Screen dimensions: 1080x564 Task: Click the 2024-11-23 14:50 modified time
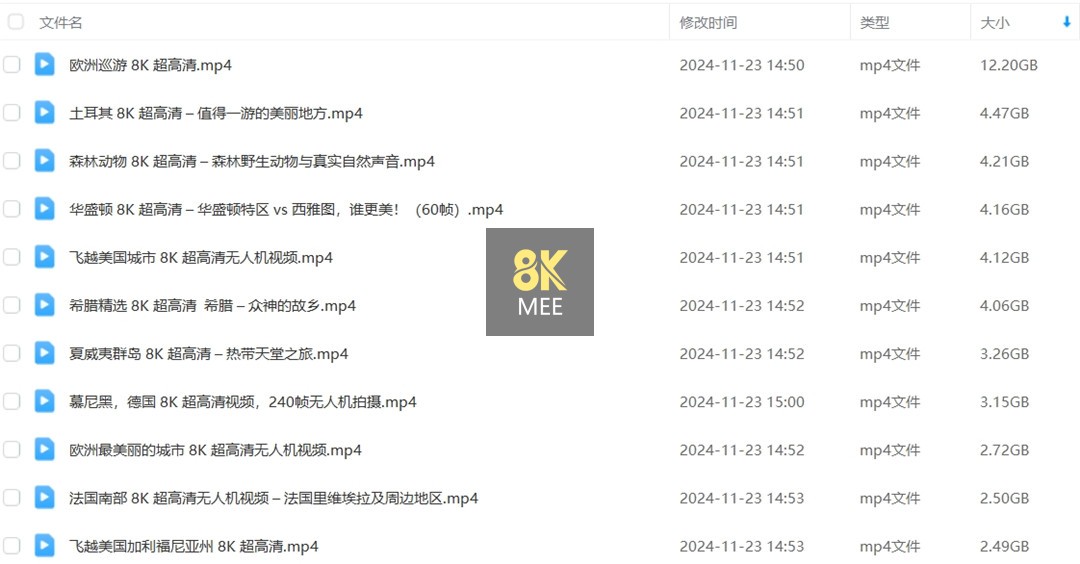click(x=742, y=65)
